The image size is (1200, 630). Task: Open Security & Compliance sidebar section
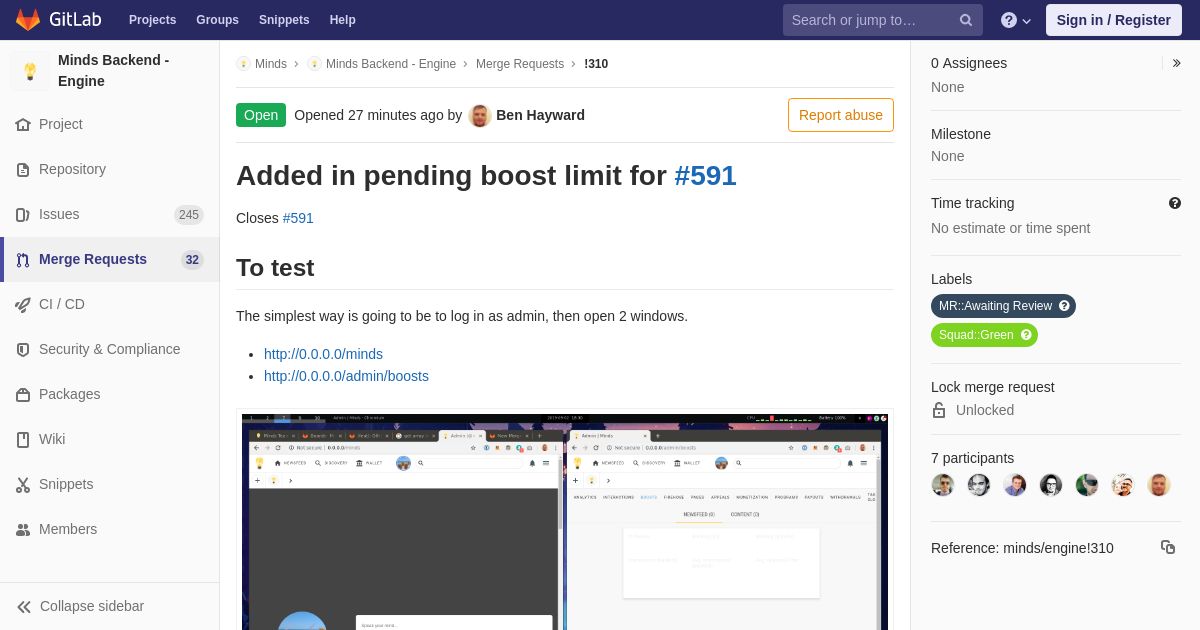(x=110, y=349)
